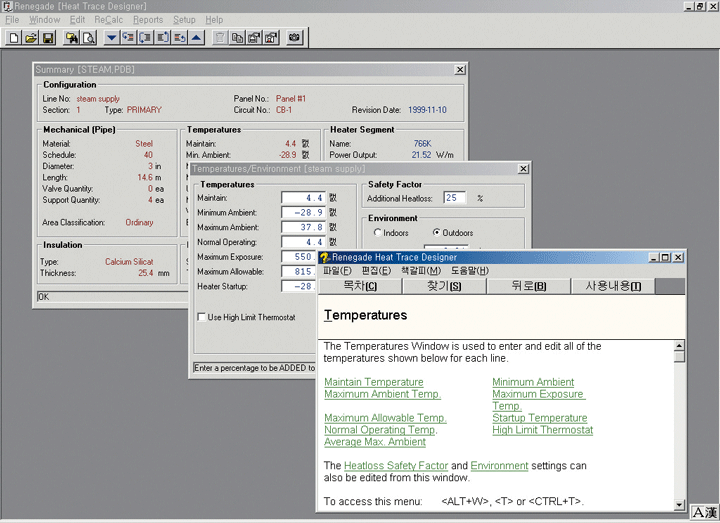Viewport: 720px width, 523px height.
Task: Click the 뒤로(B) back button in help
Action: point(529,286)
